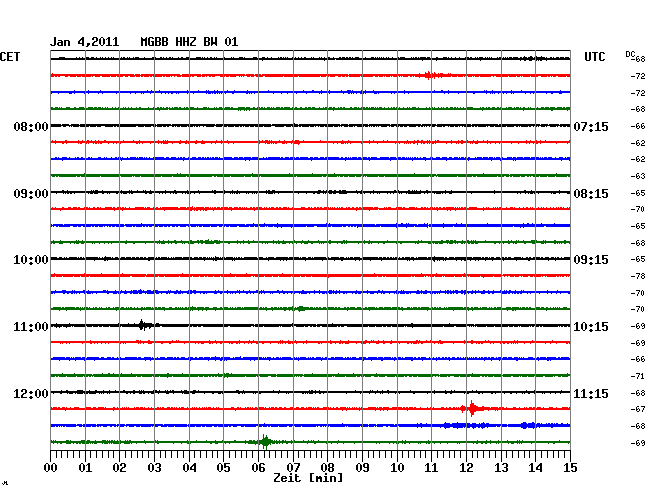650x494 pixels.
Task: Select the 09:00 CET time label
Action: coord(31,194)
